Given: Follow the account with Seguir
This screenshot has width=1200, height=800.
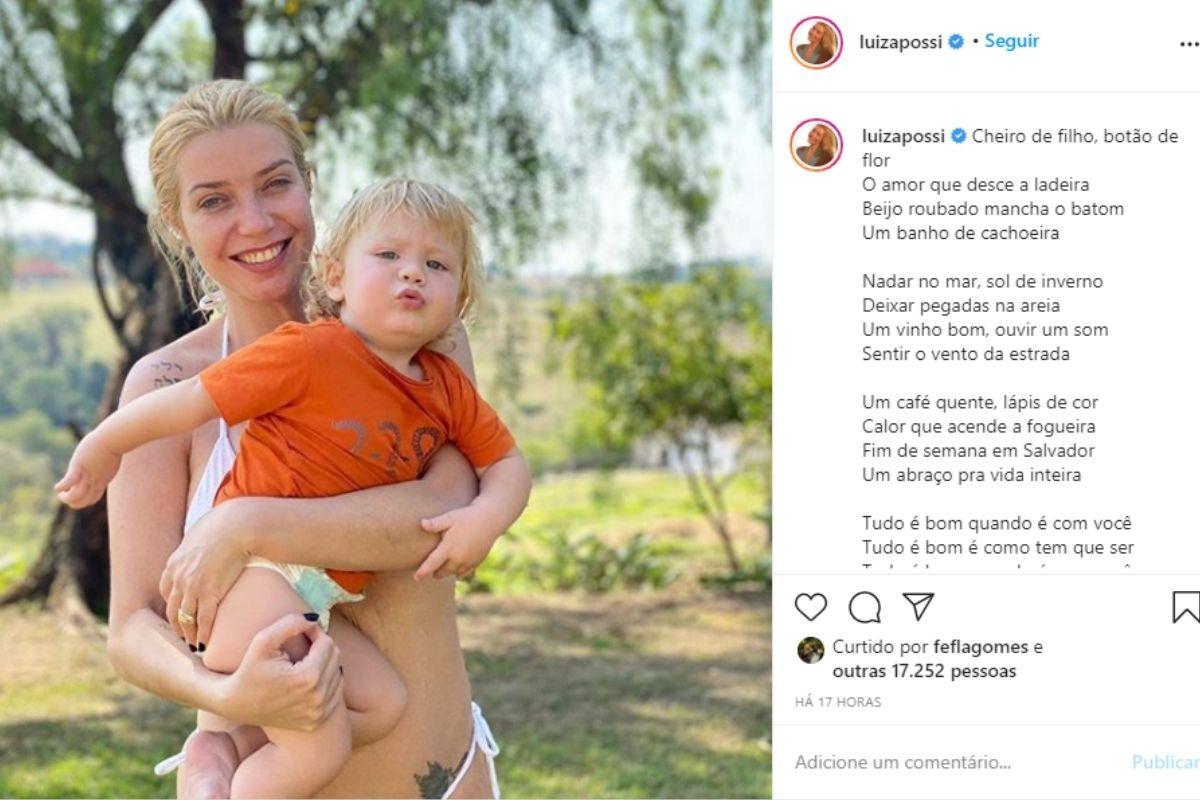Looking at the screenshot, I should (x=1012, y=41).
